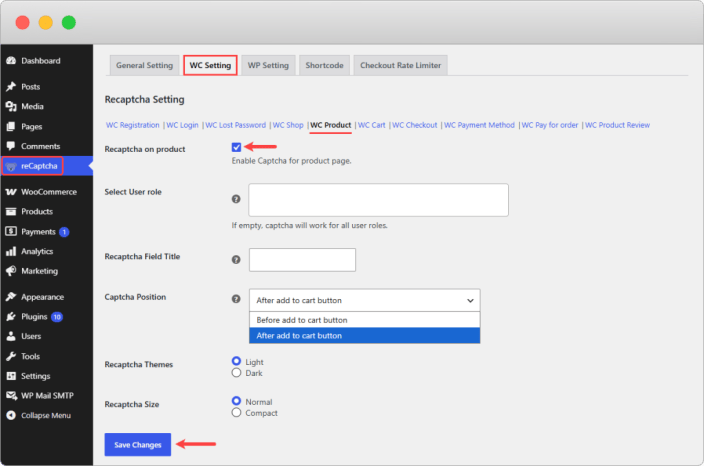The height and width of the screenshot is (466, 704).
Task: Click the WP Mail SMTP envelope icon
Action: 12,396
